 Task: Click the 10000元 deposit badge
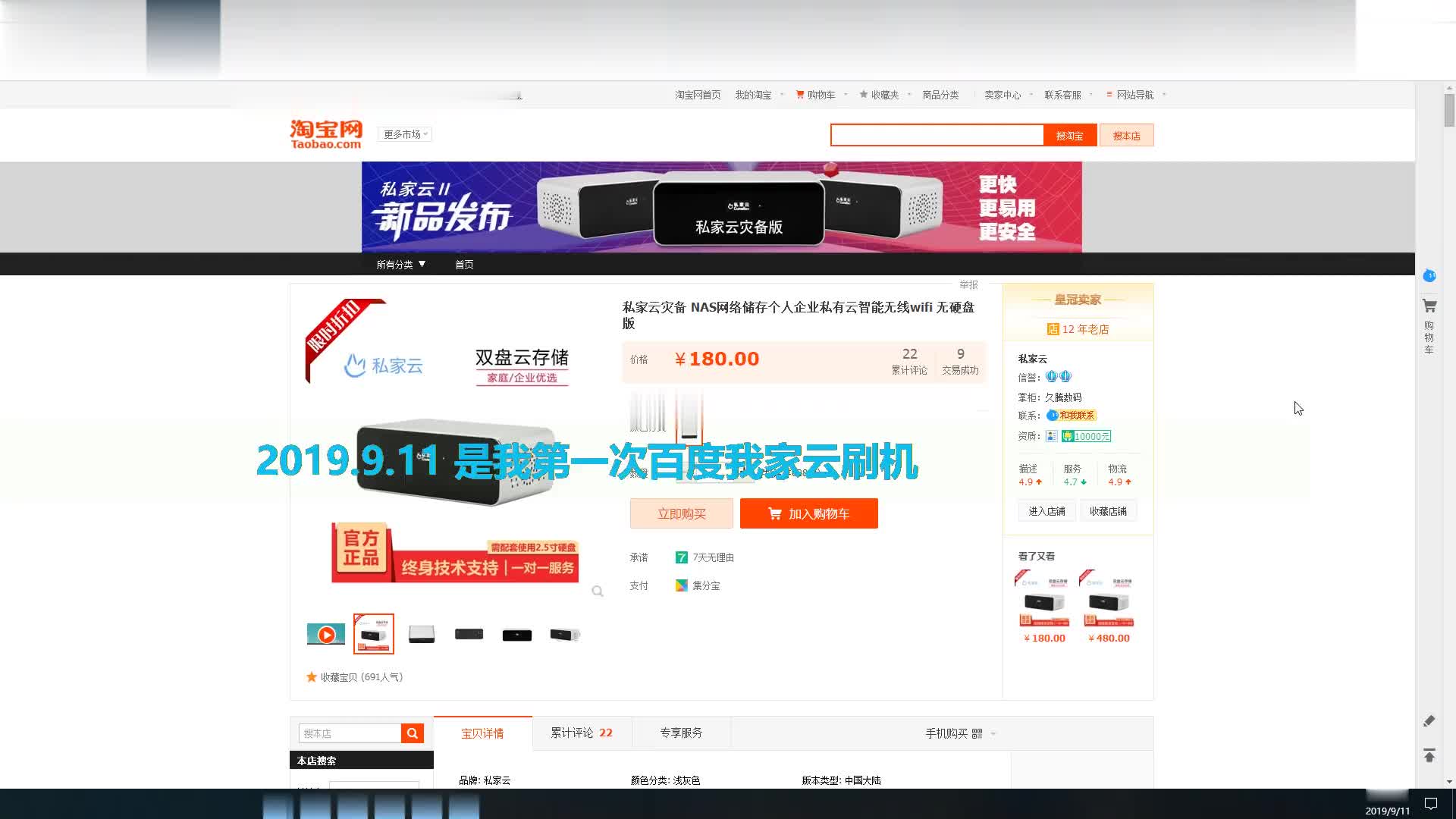tap(1086, 436)
